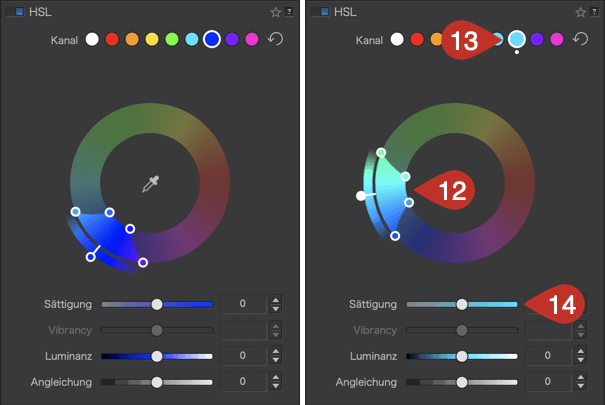Select the white master channel in right panel
Viewport: 605px width, 405px height.
pyautogui.click(x=397, y=39)
